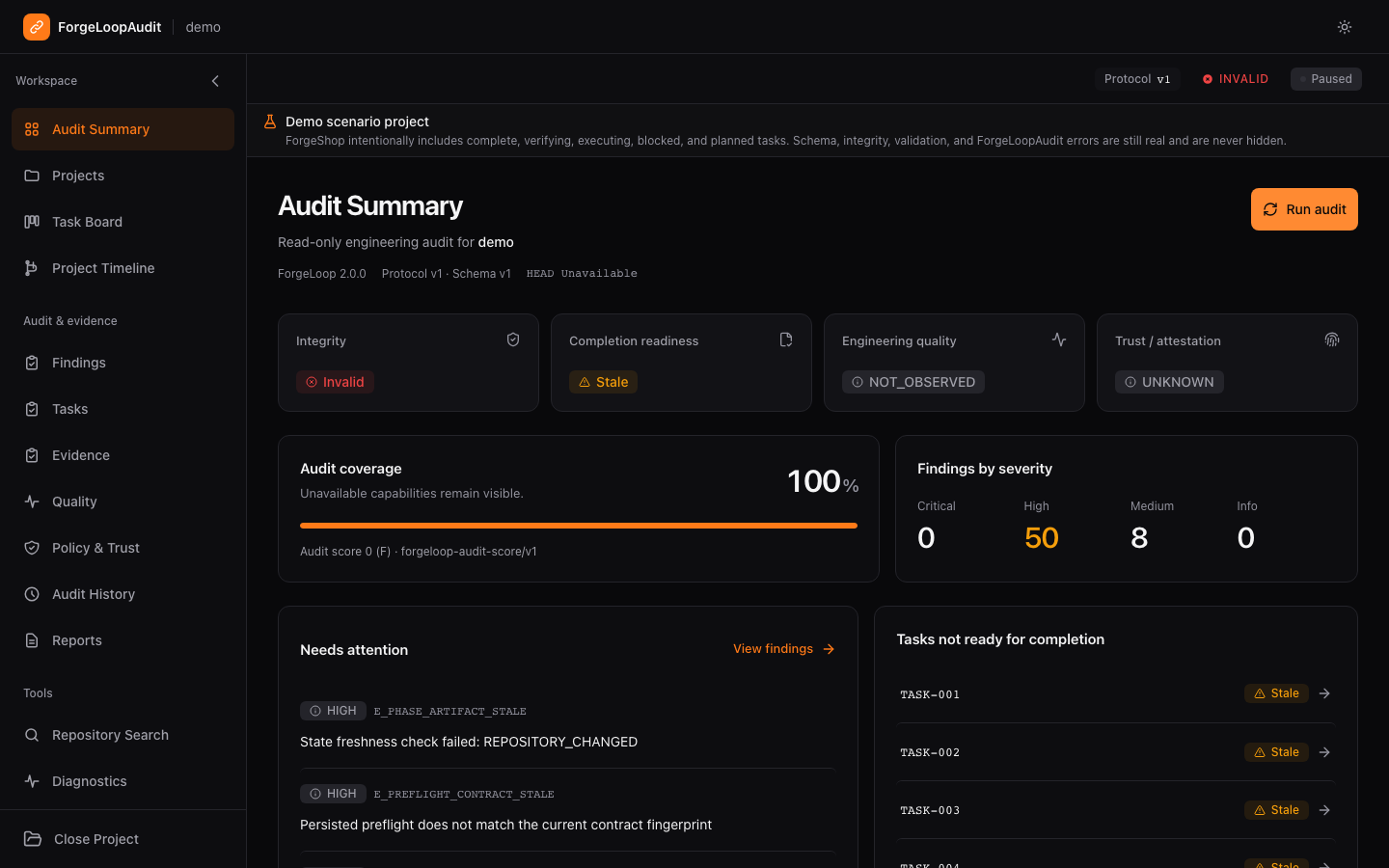Click the Close Project folder icon
The height and width of the screenshot is (868, 1389).
point(33,839)
